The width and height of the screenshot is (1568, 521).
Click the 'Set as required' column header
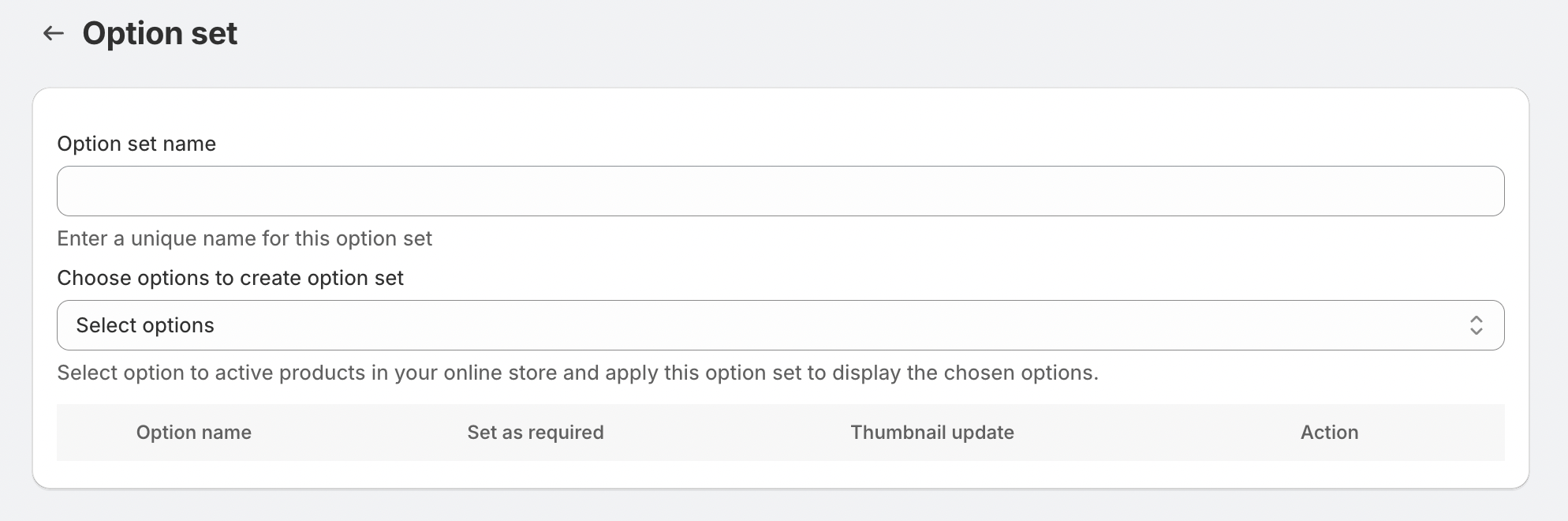[536, 433]
